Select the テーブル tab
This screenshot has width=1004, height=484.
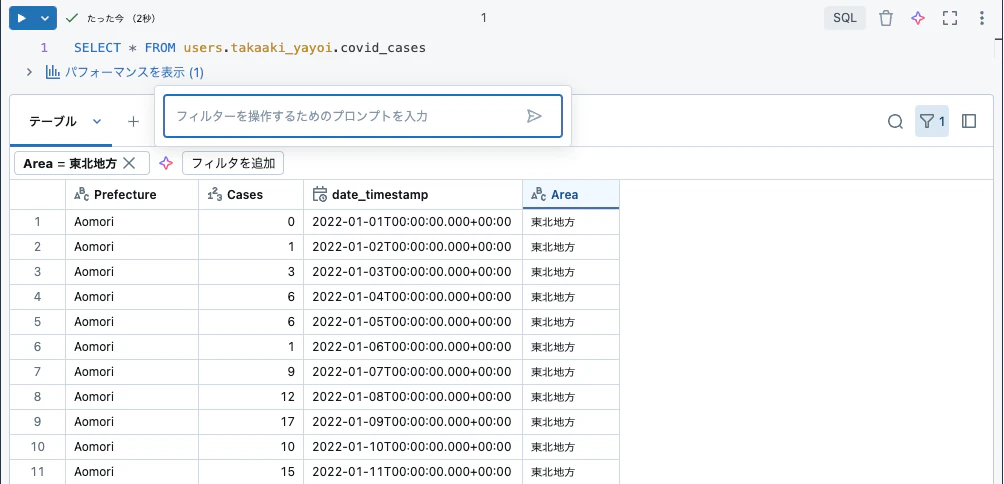(x=53, y=121)
